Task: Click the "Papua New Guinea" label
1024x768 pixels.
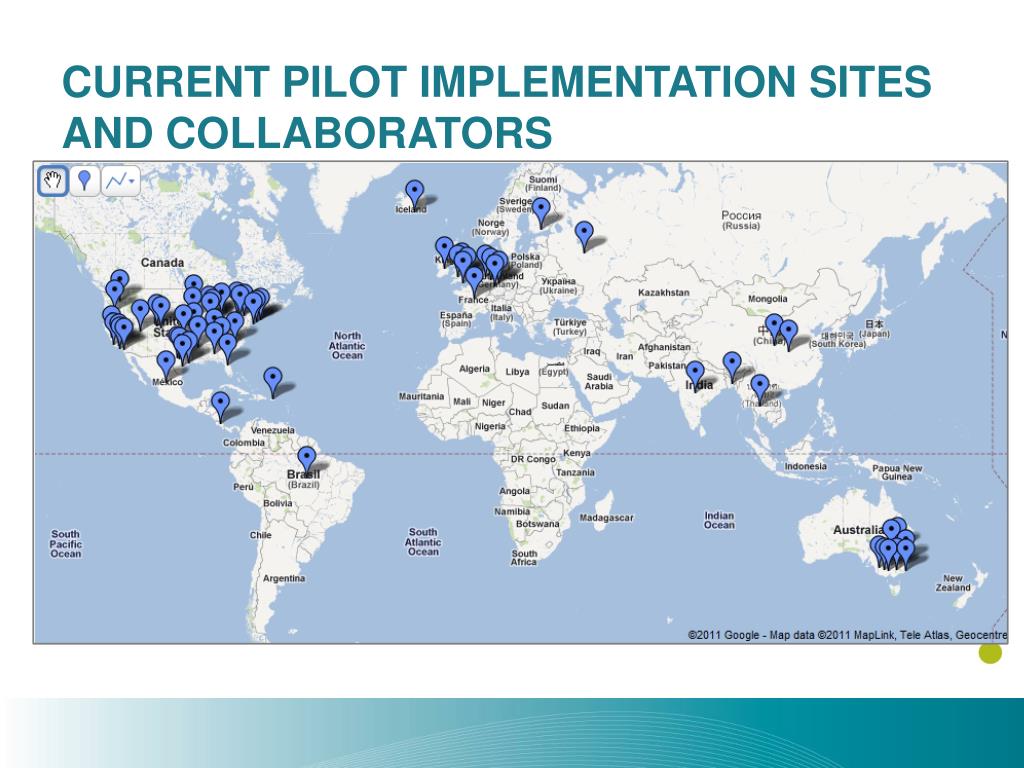Action: pyautogui.click(x=897, y=472)
